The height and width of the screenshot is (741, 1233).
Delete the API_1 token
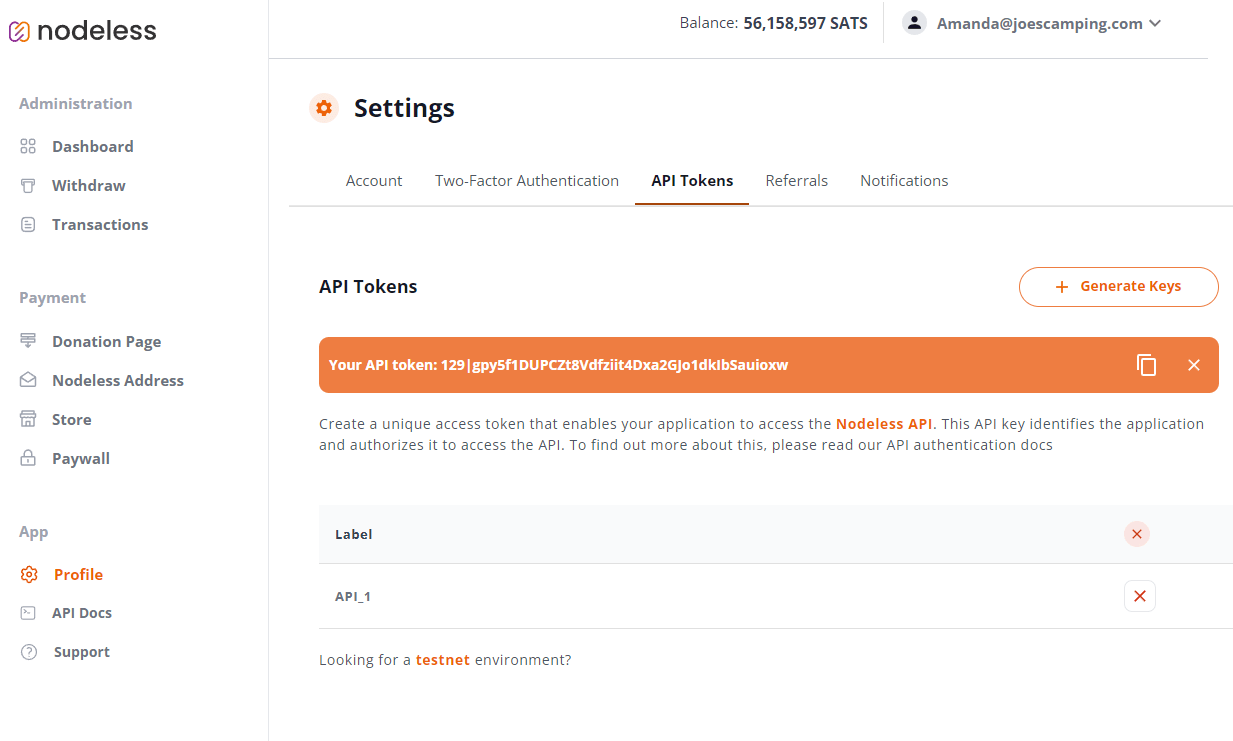tap(1140, 596)
